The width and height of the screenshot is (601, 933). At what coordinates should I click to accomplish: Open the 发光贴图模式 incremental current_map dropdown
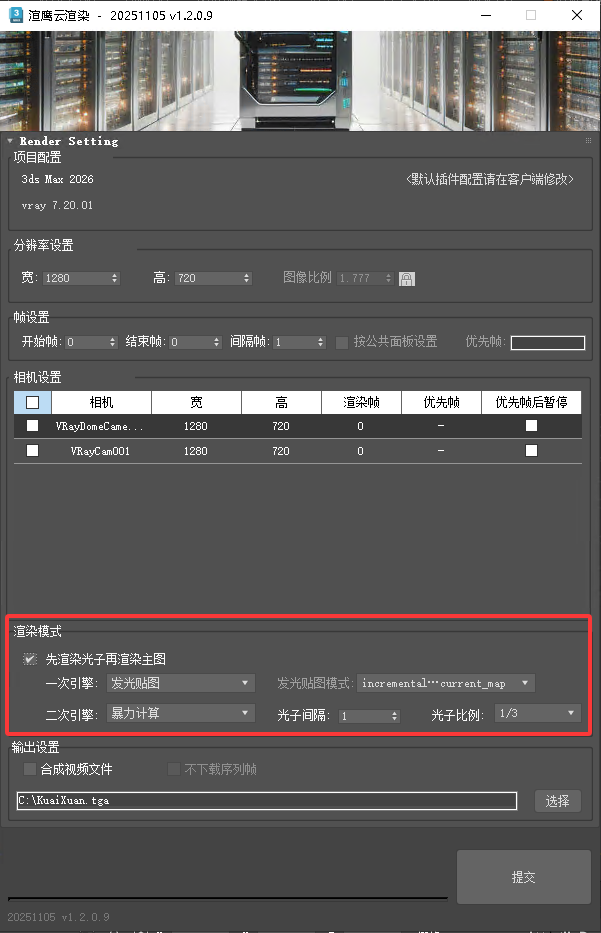click(x=446, y=683)
